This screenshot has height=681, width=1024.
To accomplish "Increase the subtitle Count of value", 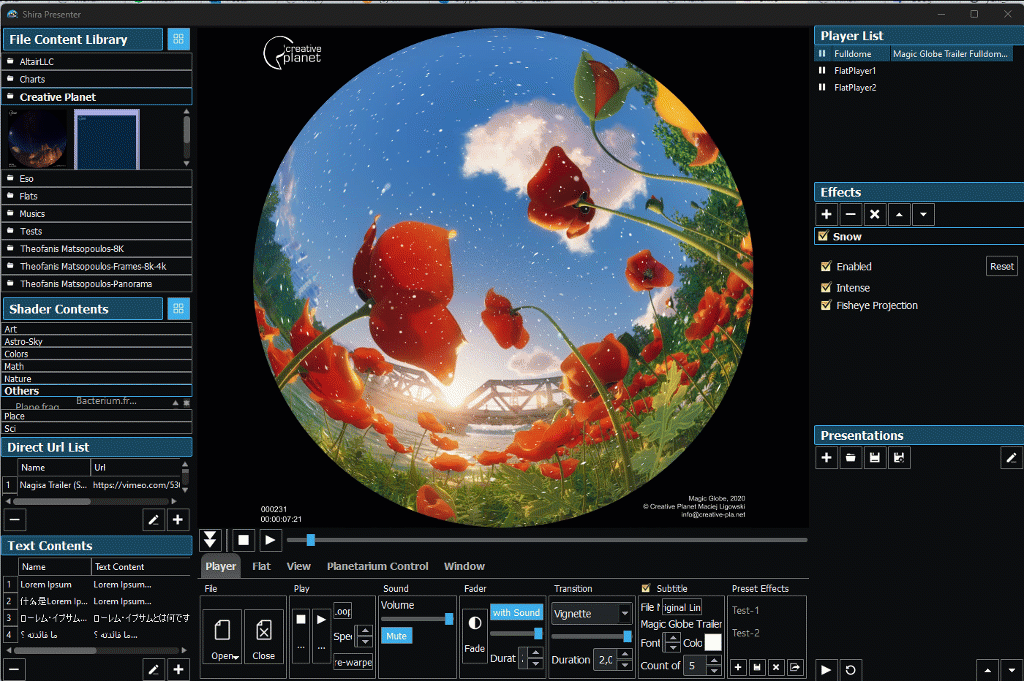I will [714, 661].
